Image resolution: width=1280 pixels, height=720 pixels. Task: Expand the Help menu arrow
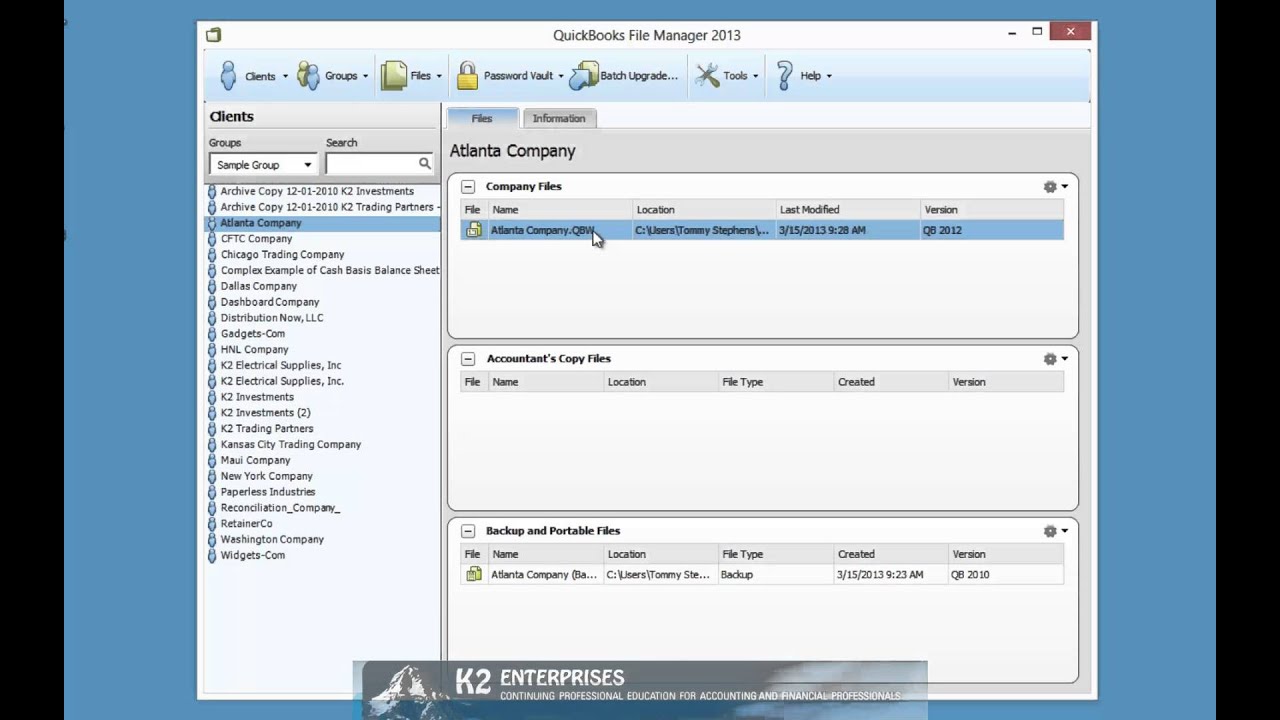click(828, 76)
